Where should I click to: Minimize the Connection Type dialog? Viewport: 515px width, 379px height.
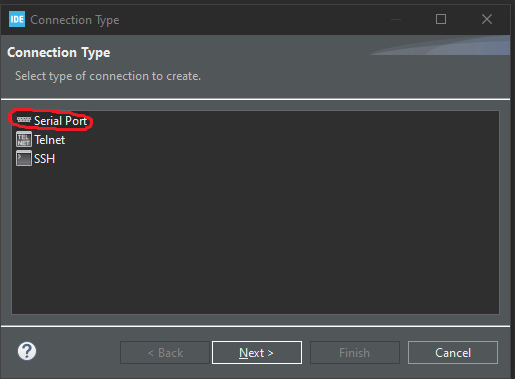click(396, 19)
